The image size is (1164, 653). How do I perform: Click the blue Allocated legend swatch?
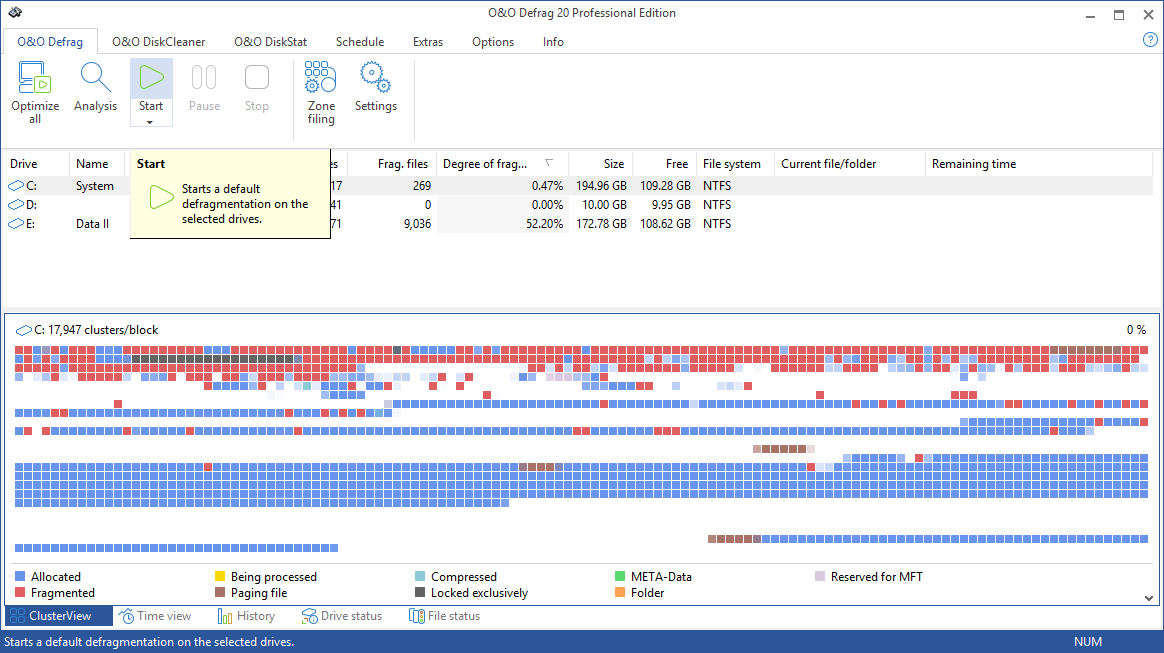tap(20, 576)
